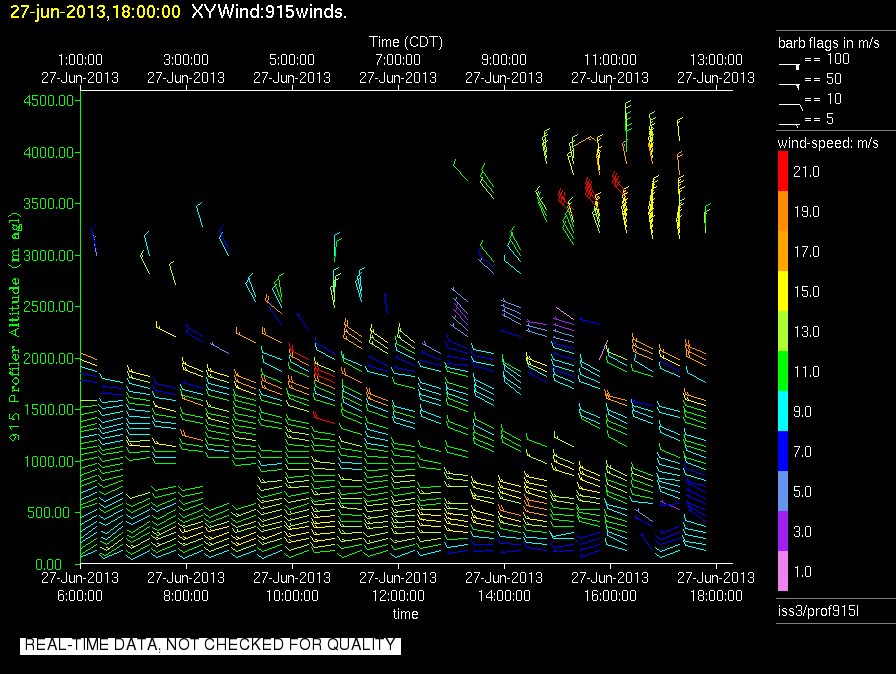
Task: Click the '21.0' wind-speed scale value
Action: [x=806, y=171]
